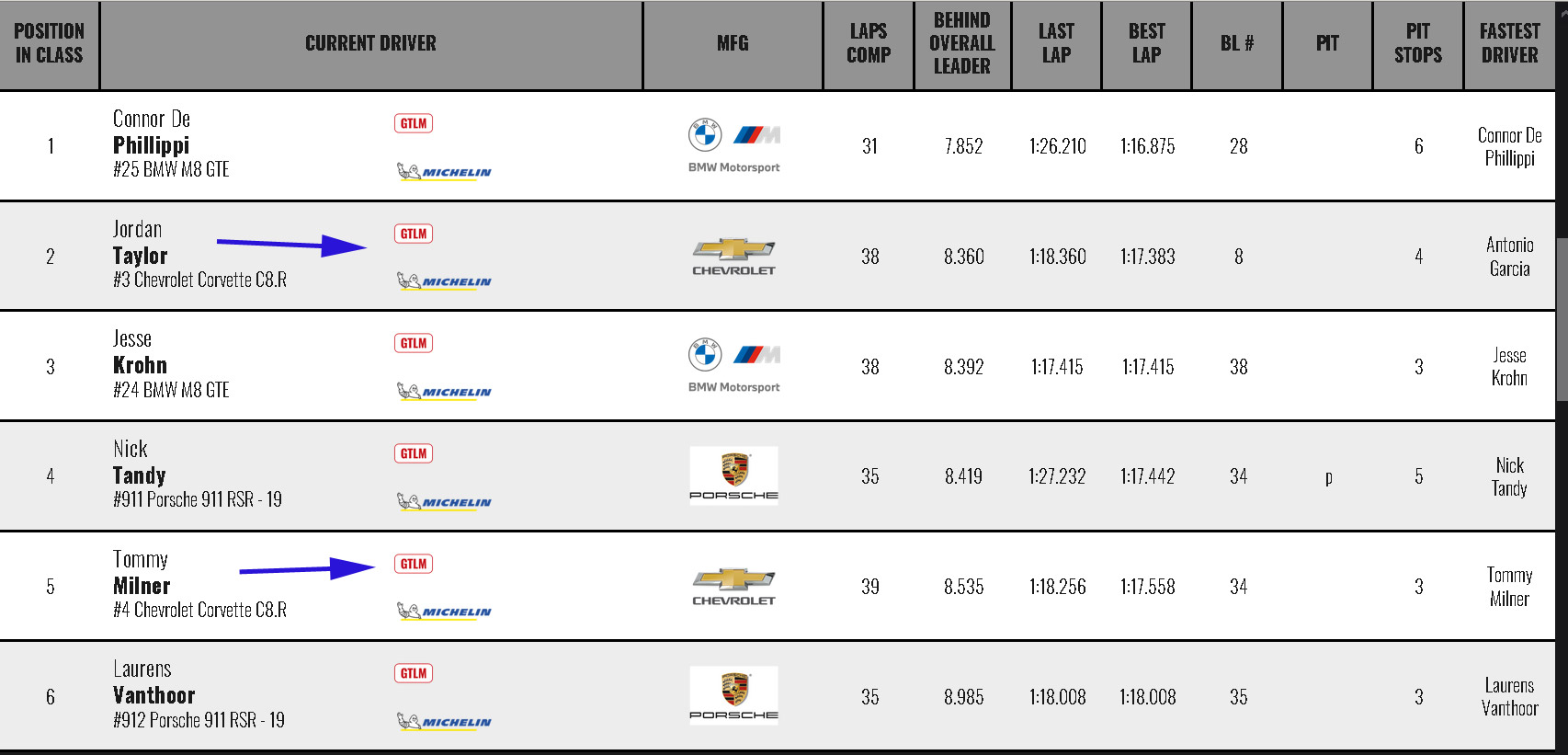
Task: Click the Chevrolet logo in Tommy Milner's row
Action: [x=733, y=587]
